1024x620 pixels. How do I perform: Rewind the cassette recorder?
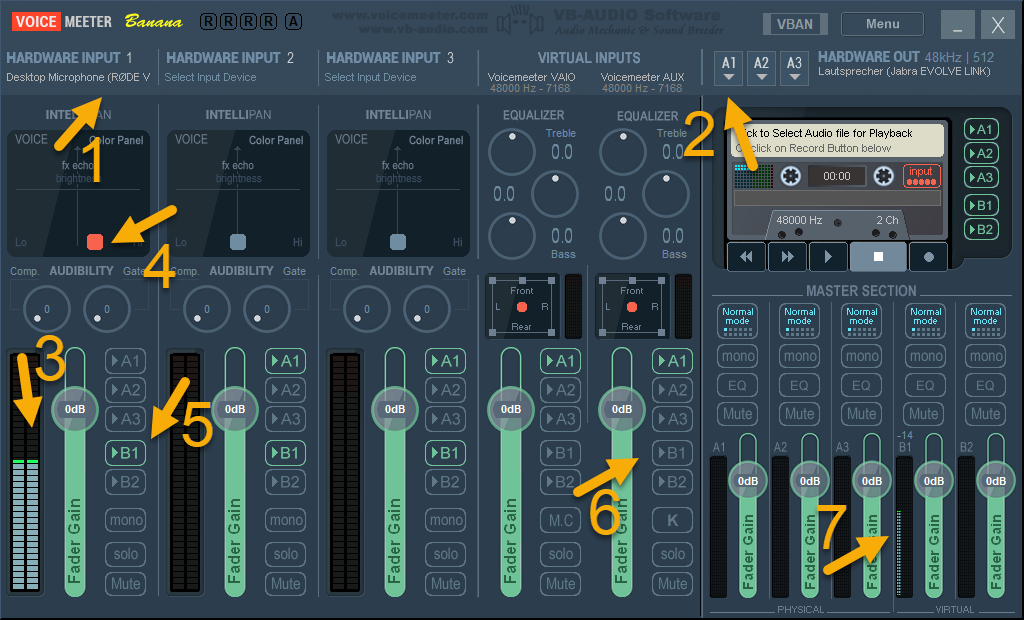[x=746, y=257]
